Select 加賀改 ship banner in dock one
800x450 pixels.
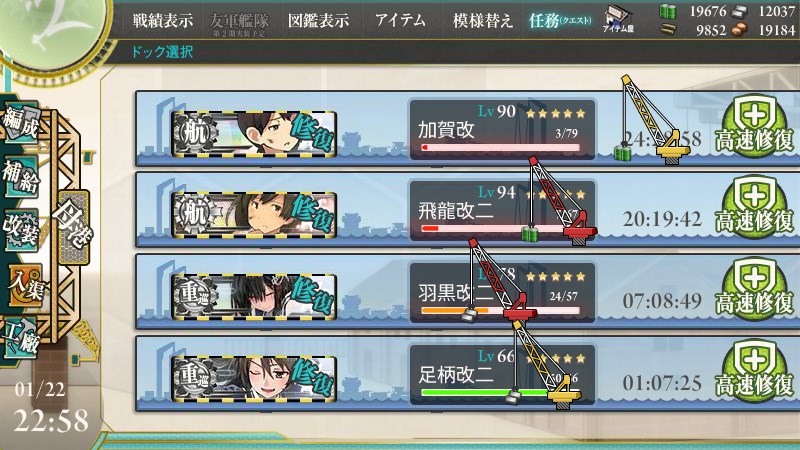pyautogui.click(x=254, y=133)
